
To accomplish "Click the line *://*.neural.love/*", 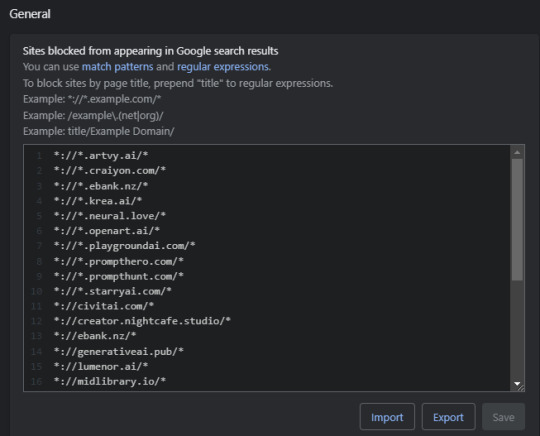I will tap(110, 216).
